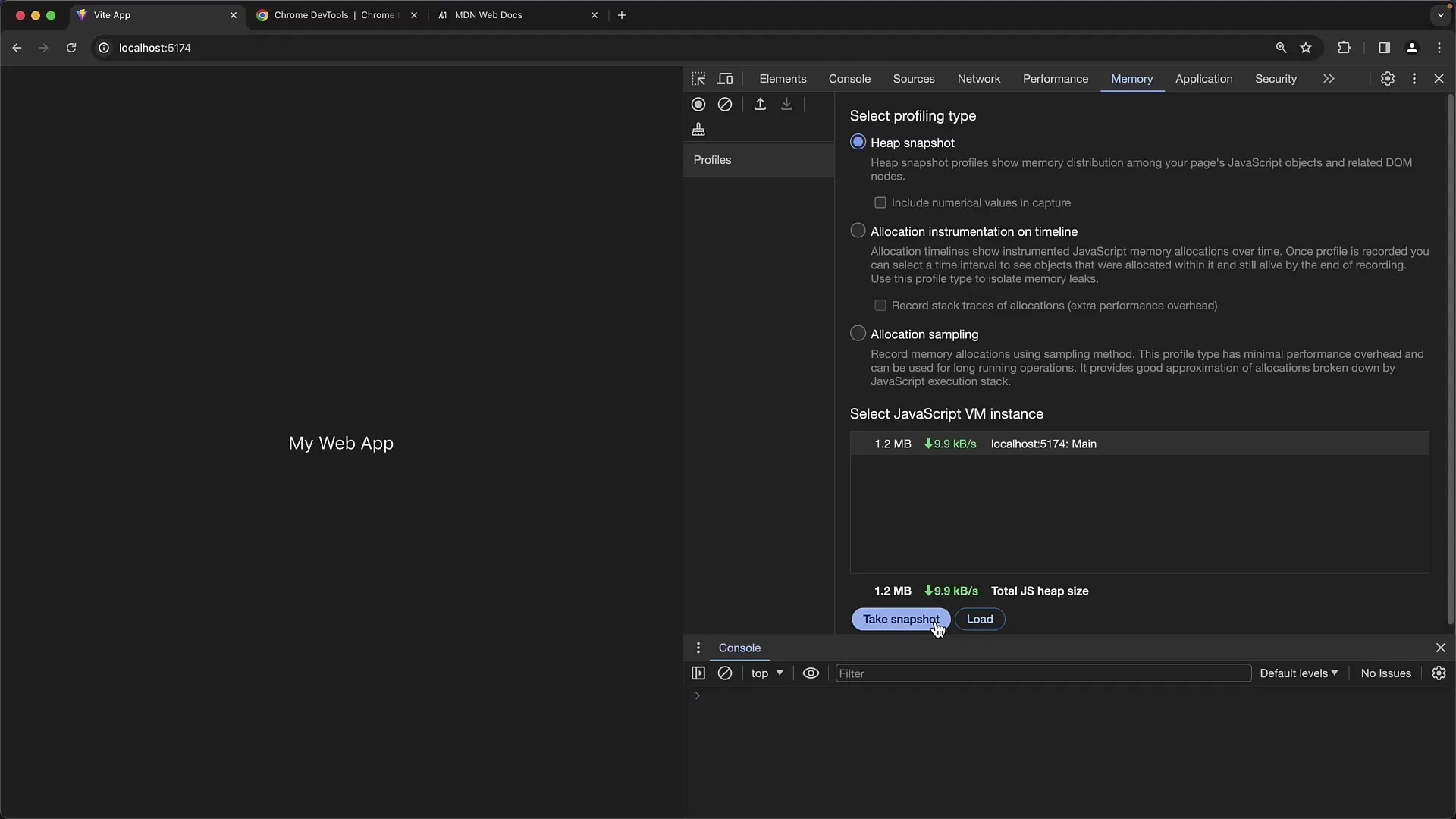Open the top execution context dropdown
This screenshot has width=1456, height=819.
coord(767,673)
